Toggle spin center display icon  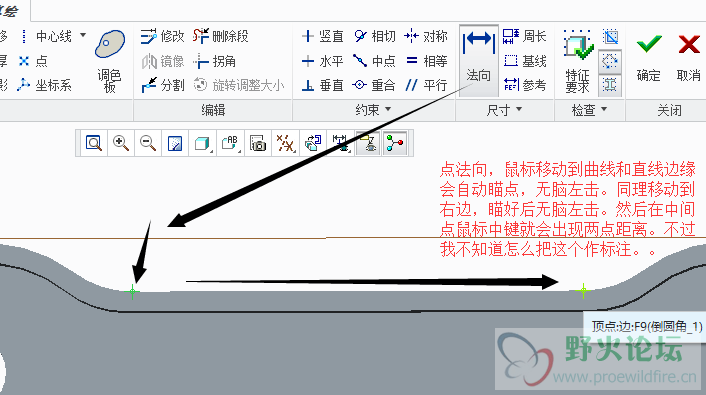pyautogui.click(x=395, y=143)
